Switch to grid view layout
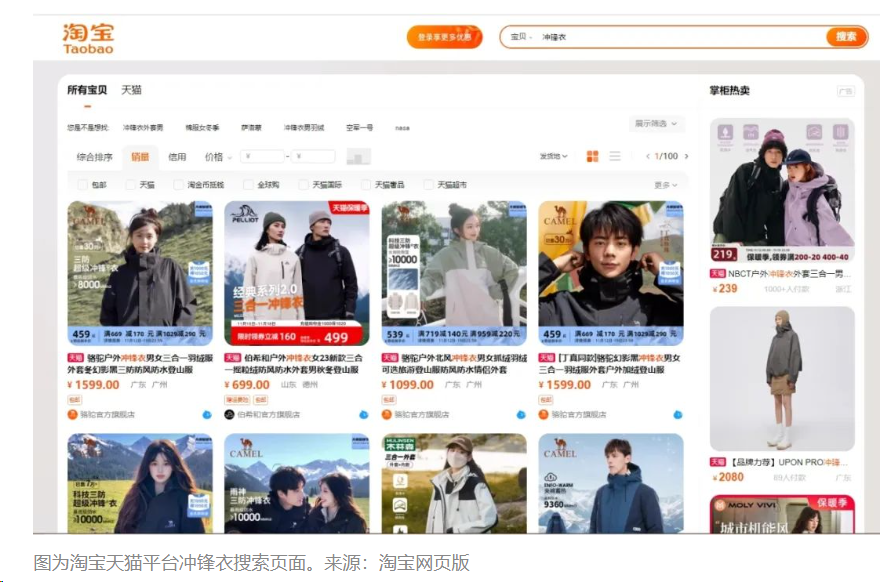This screenshot has height=582, width=893. [x=592, y=156]
